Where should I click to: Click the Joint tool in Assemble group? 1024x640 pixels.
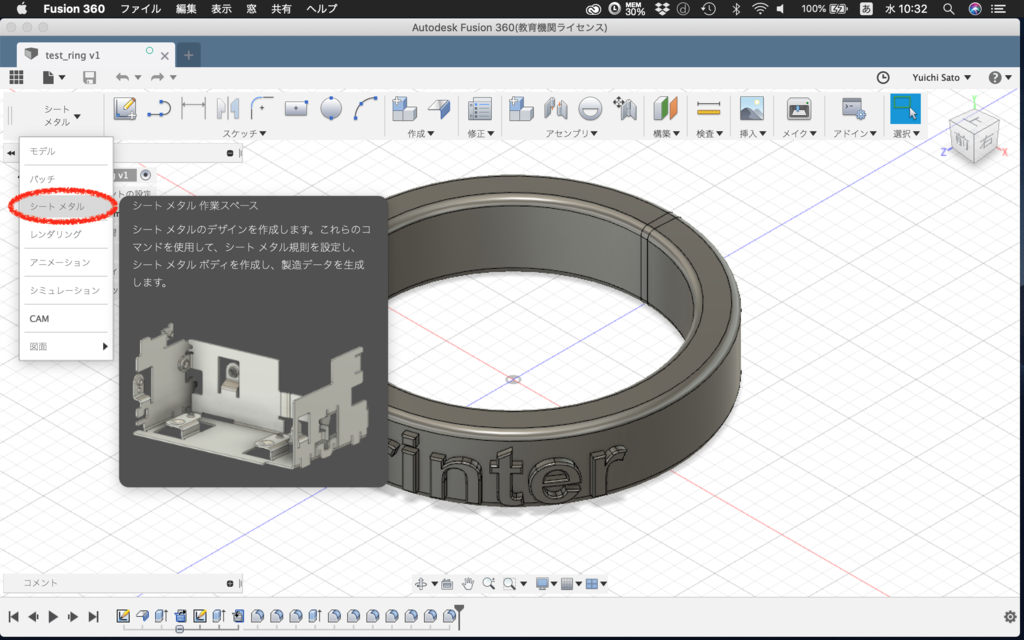tap(556, 108)
